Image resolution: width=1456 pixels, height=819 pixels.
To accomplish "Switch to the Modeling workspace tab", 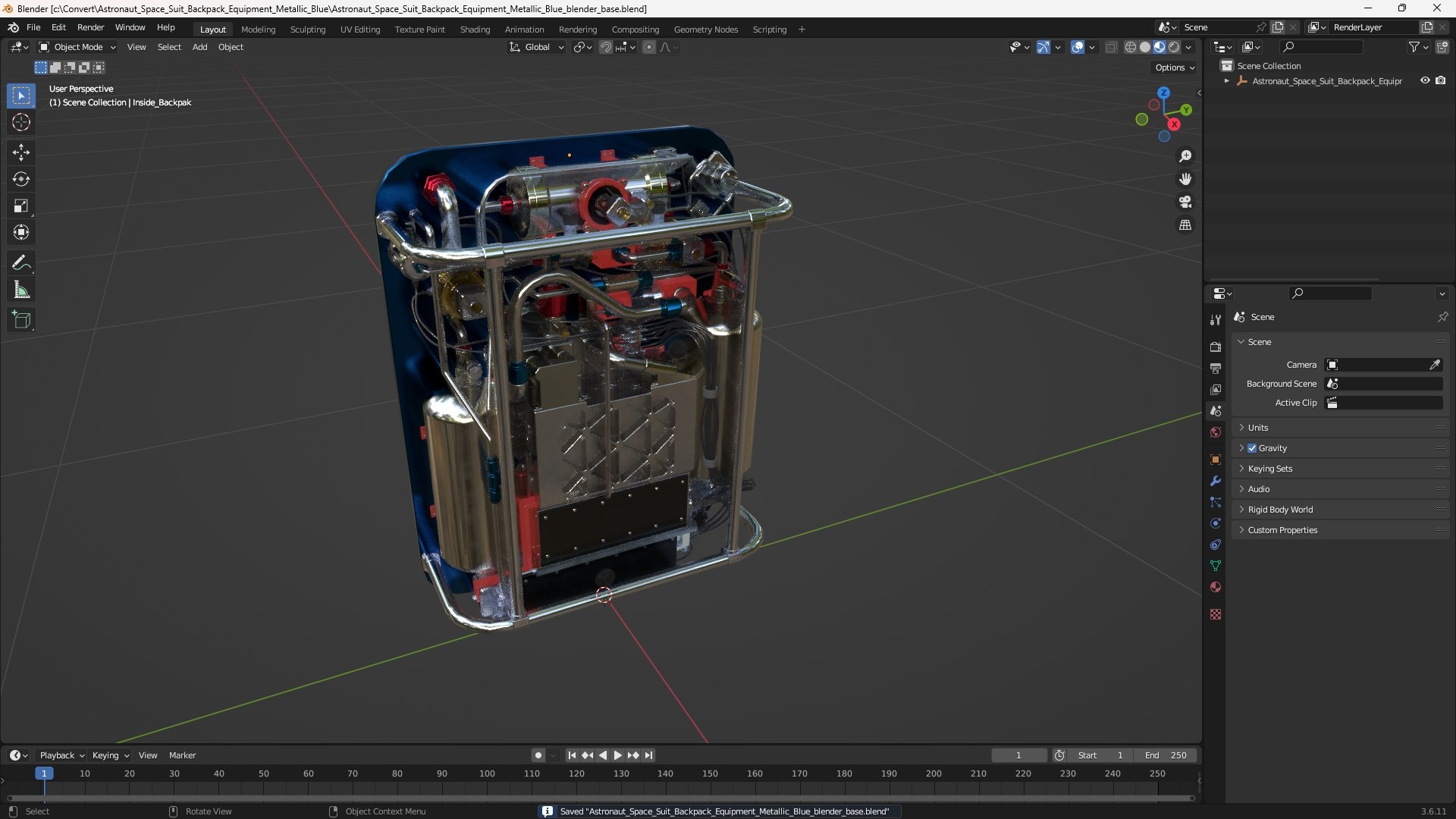I will 258,30.
